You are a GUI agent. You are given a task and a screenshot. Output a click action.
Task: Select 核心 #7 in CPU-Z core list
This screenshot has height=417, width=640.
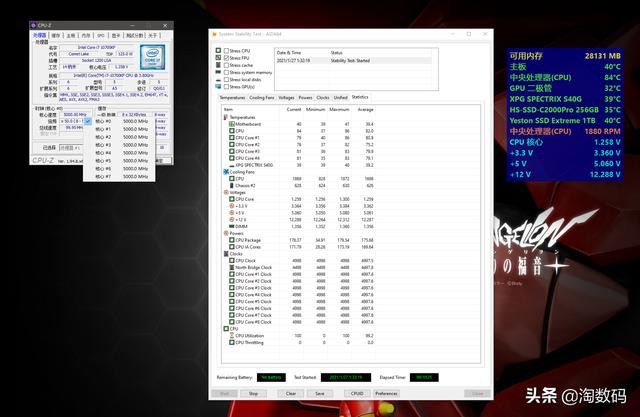point(119,177)
